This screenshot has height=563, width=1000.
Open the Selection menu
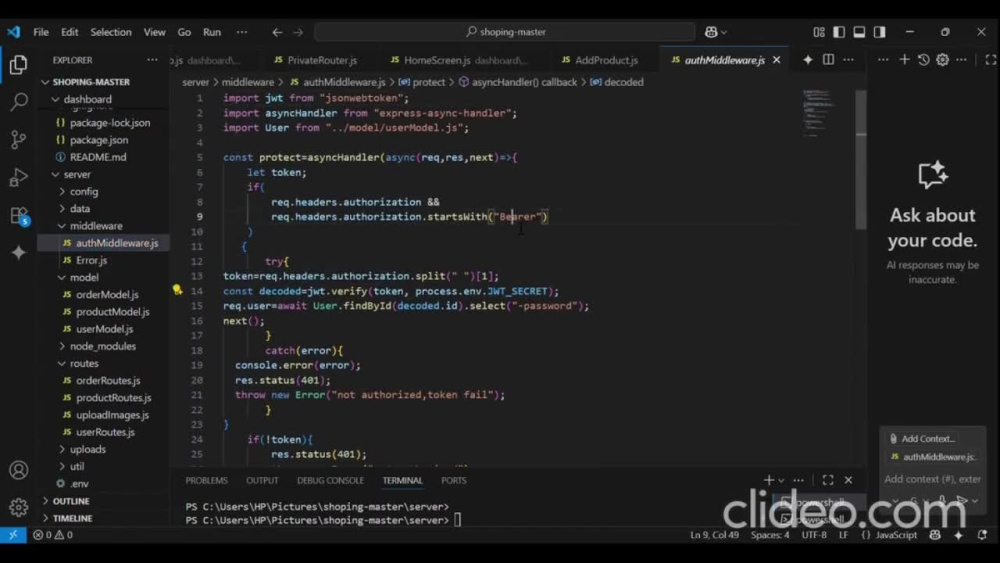point(110,32)
